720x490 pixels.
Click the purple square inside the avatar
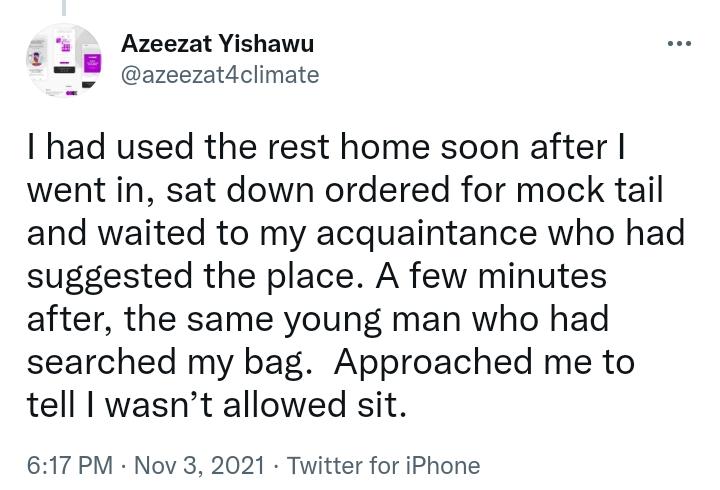(x=92, y=63)
